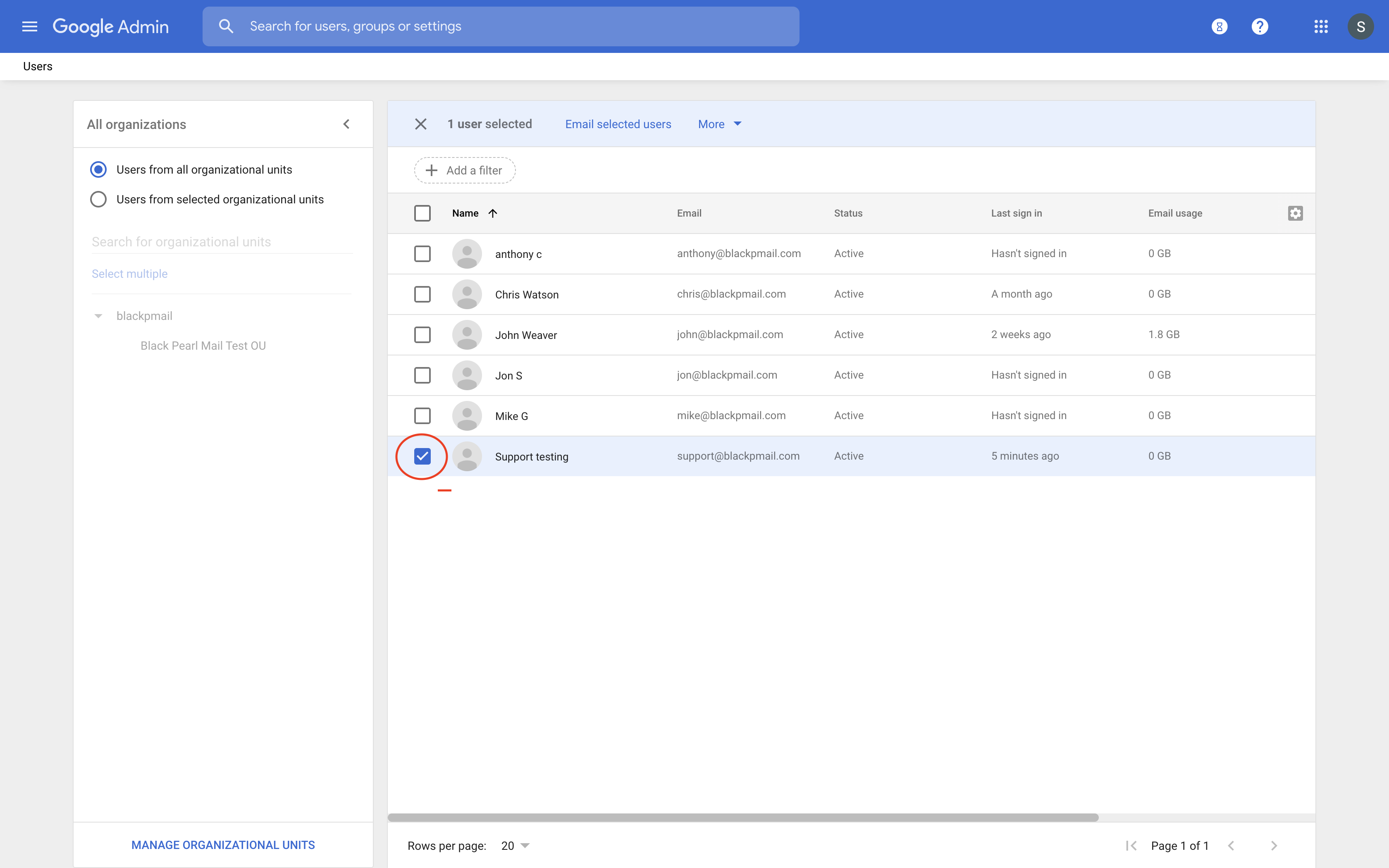The height and width of the screenshot is (868, 1389).
Task: Open the rows per page dropdown
Action: 515,846
